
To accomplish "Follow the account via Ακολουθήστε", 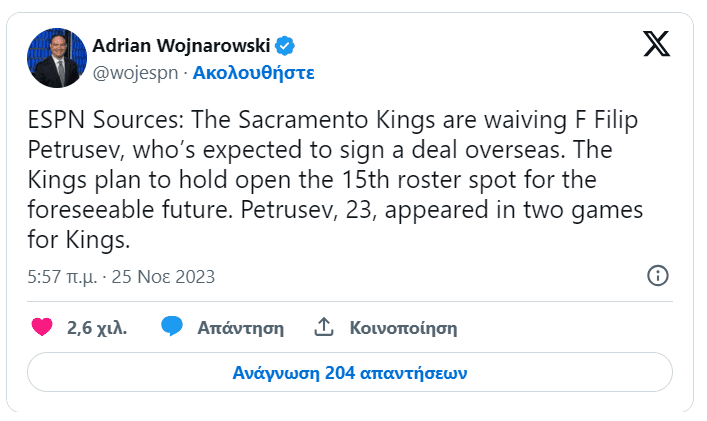I will (253, 72).
